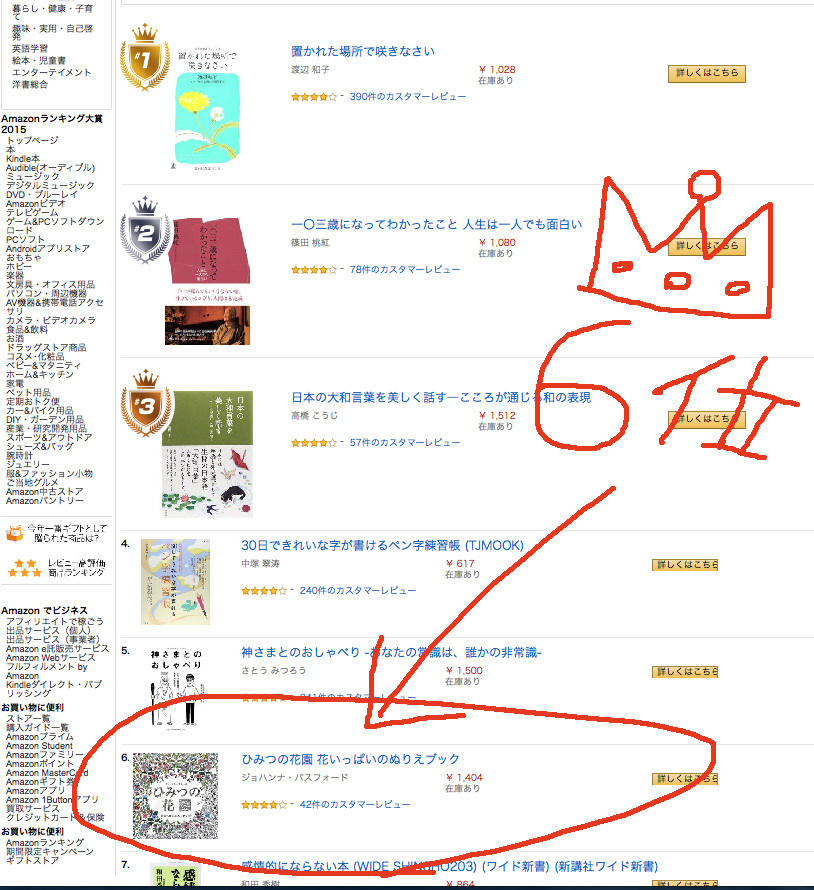Click the bronze #3 rank badge
The image size is (814, 890).
(x=146, y=404)
